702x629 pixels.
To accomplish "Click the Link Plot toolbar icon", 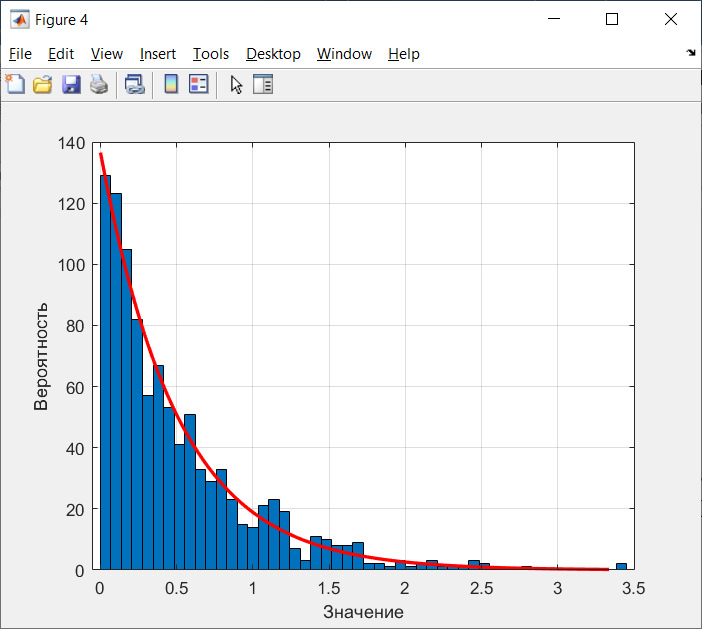I will 135,84.
